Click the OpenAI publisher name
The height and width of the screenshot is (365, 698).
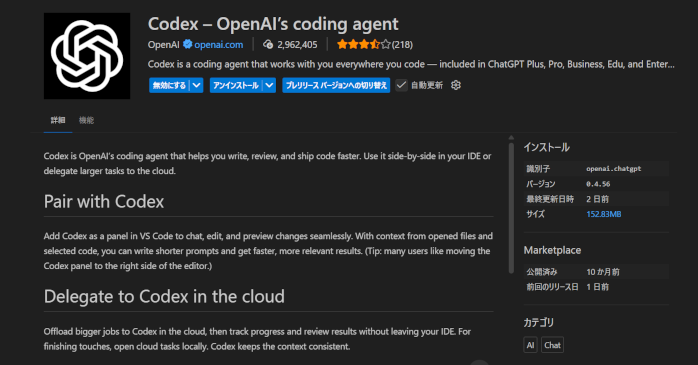163,45
